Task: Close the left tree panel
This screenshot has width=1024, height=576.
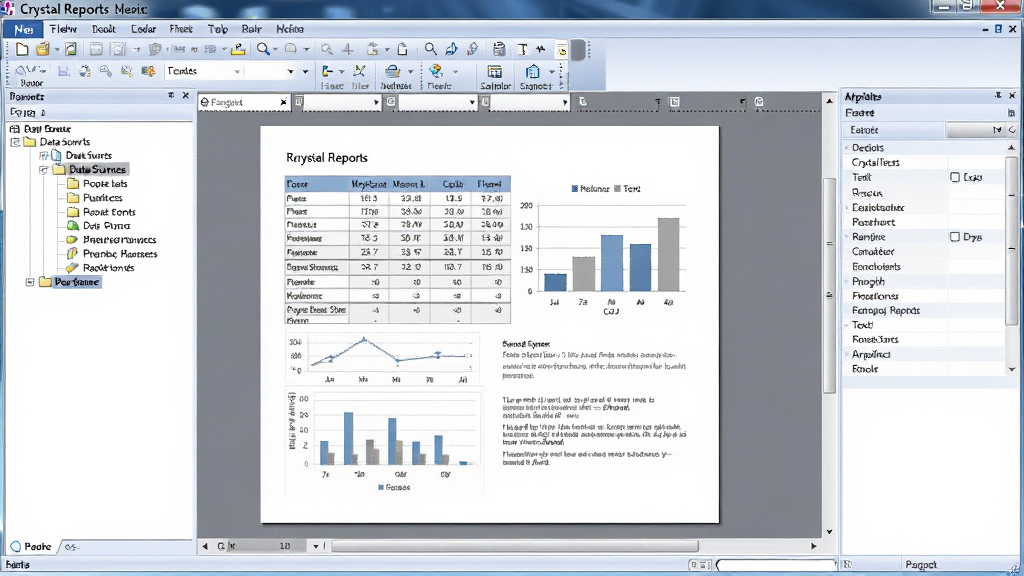Action: coord(185,95)
